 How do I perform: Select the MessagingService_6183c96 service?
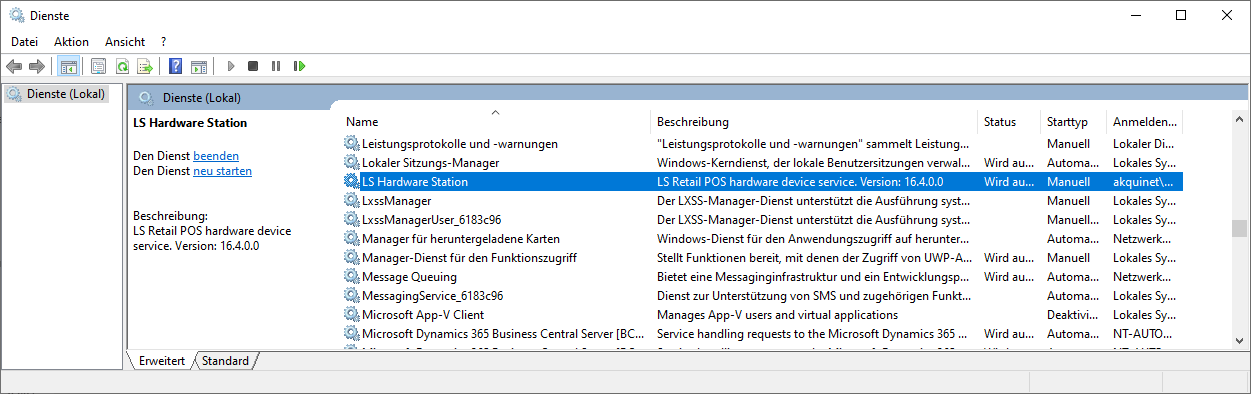pos(432,296)
